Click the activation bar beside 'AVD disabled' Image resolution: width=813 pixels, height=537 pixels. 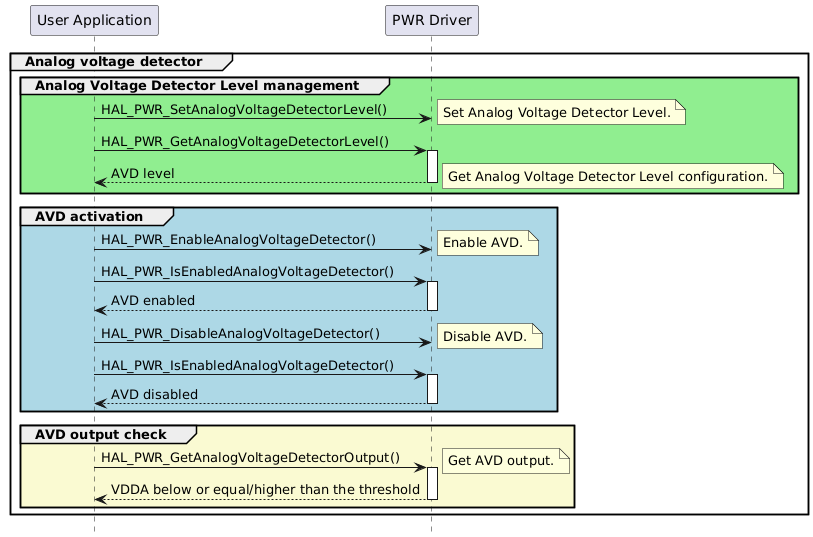432,389
